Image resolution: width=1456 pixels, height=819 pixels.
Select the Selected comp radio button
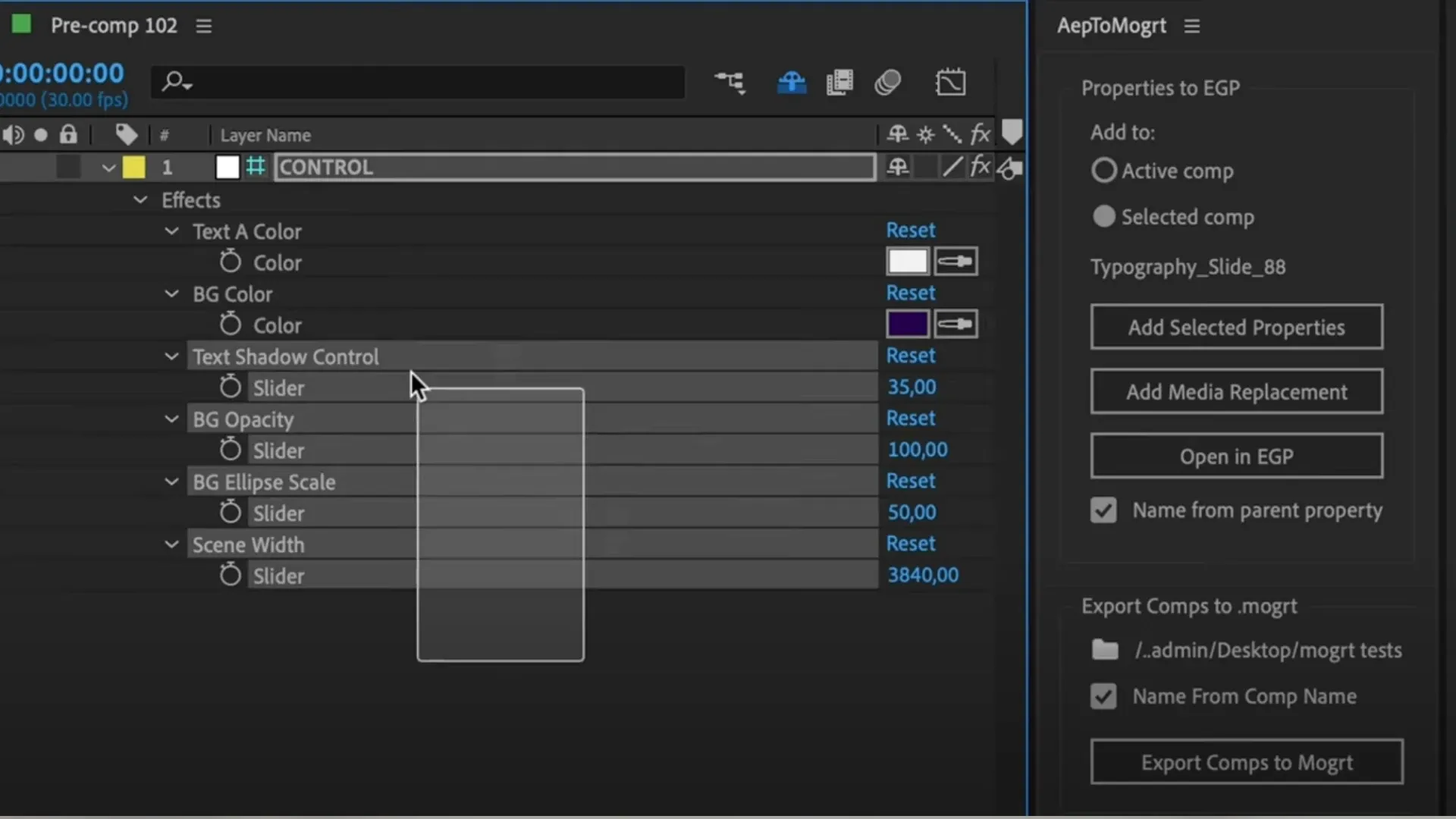coord(1103,217)
